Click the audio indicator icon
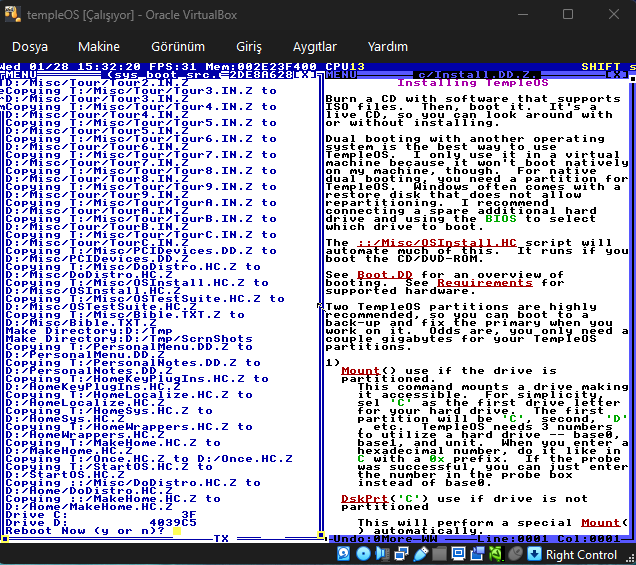This screenshot has height=565, width=636. pyautogui.click(x=382, y=554)
